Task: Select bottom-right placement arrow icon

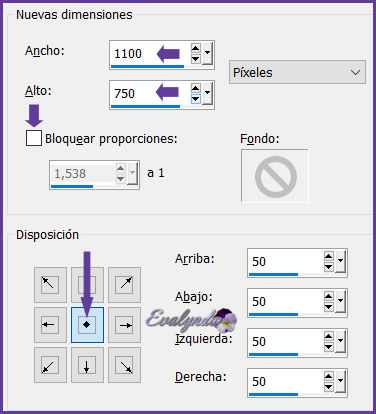Action: tap(124, 365)
